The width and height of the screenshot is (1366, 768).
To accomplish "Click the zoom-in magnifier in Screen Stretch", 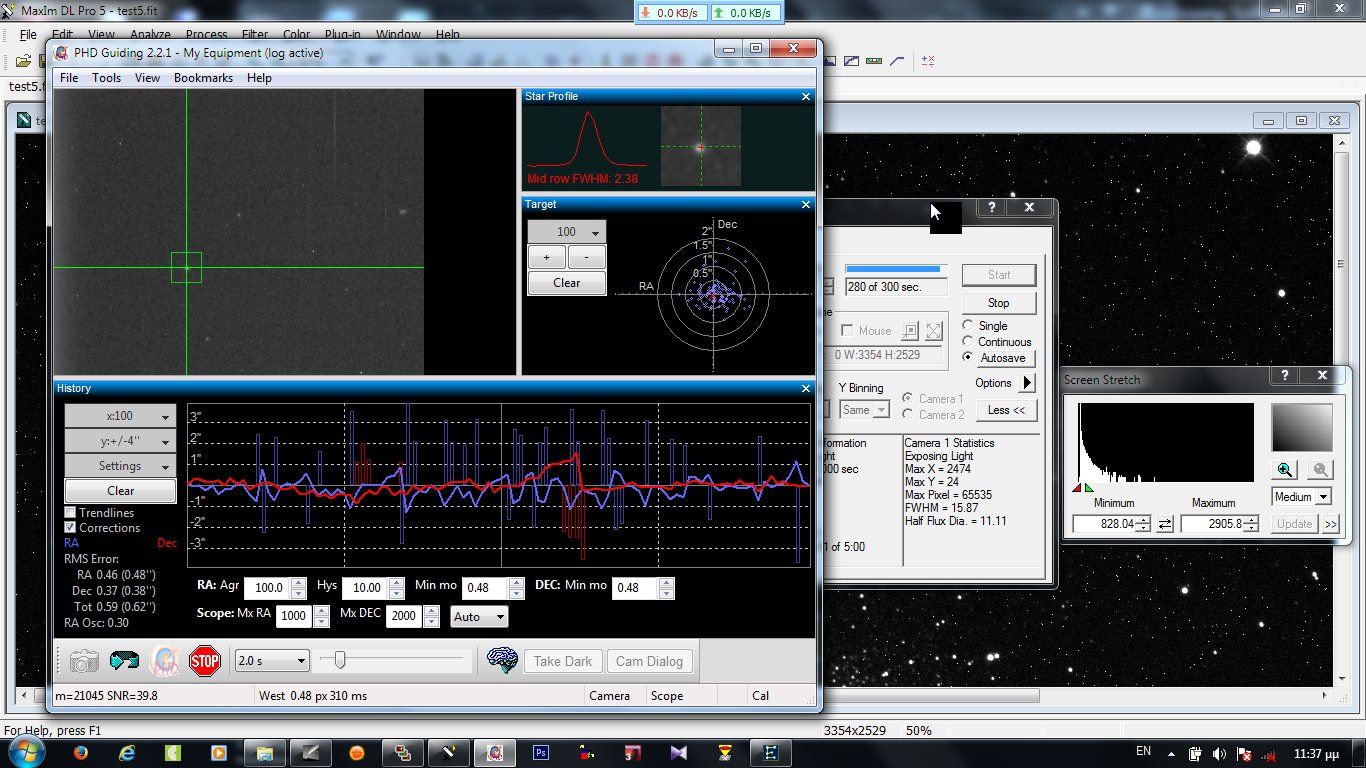I will [1285, 470].
